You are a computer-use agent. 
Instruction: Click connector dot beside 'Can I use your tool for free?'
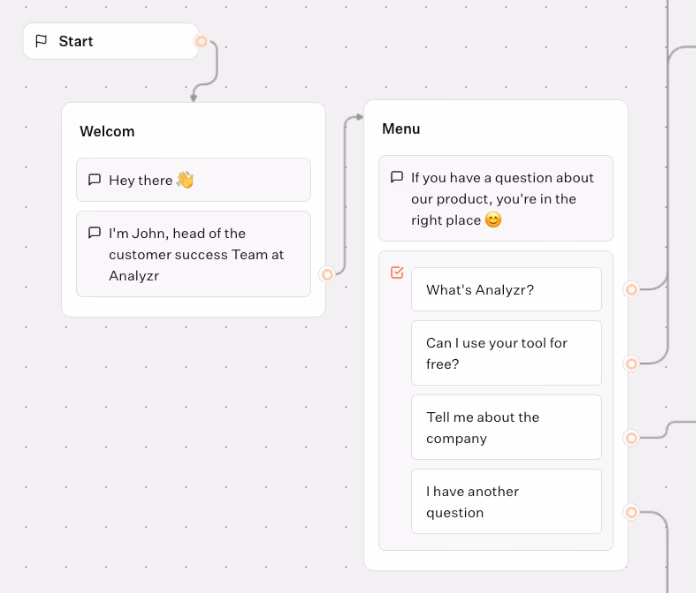(x=631, y=364)
